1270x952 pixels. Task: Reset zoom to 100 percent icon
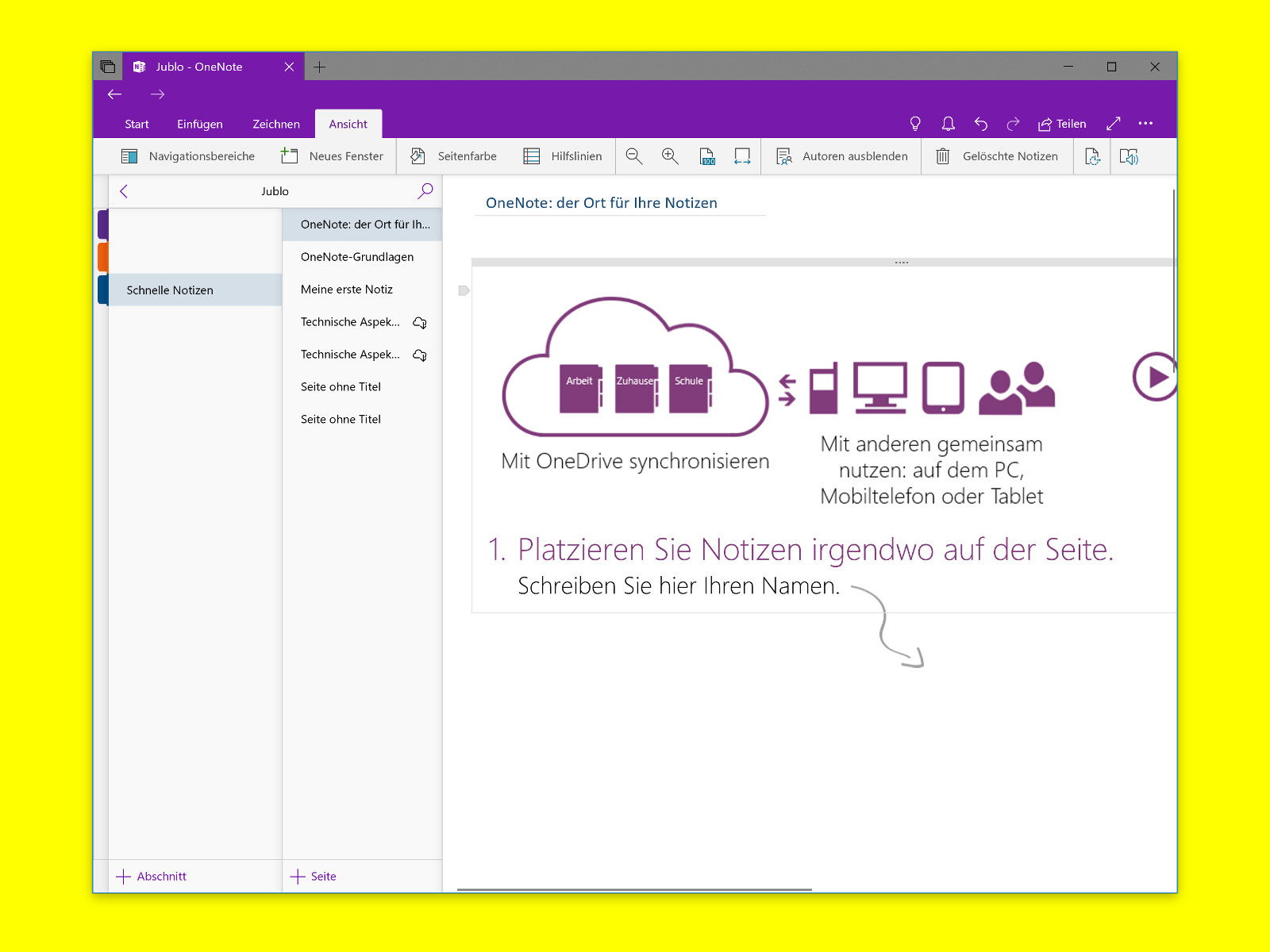coord(707,156)
